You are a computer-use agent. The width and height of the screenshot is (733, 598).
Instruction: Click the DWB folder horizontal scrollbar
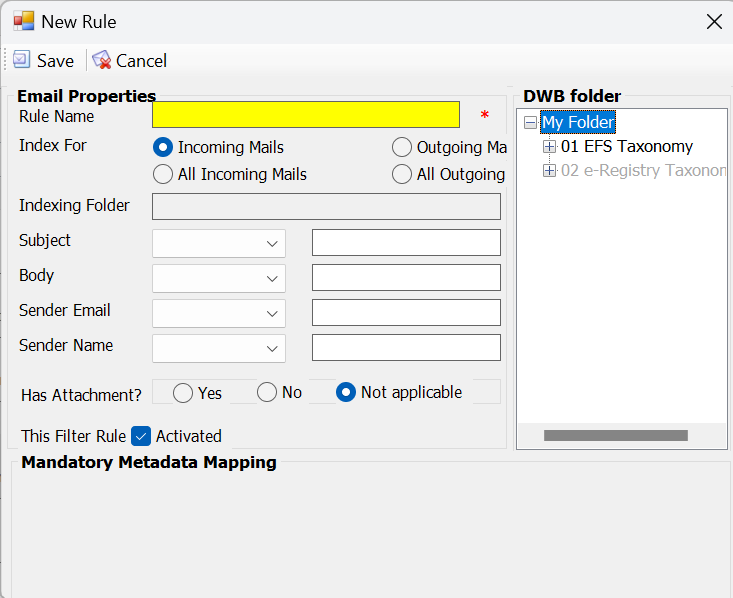point(616,436)
